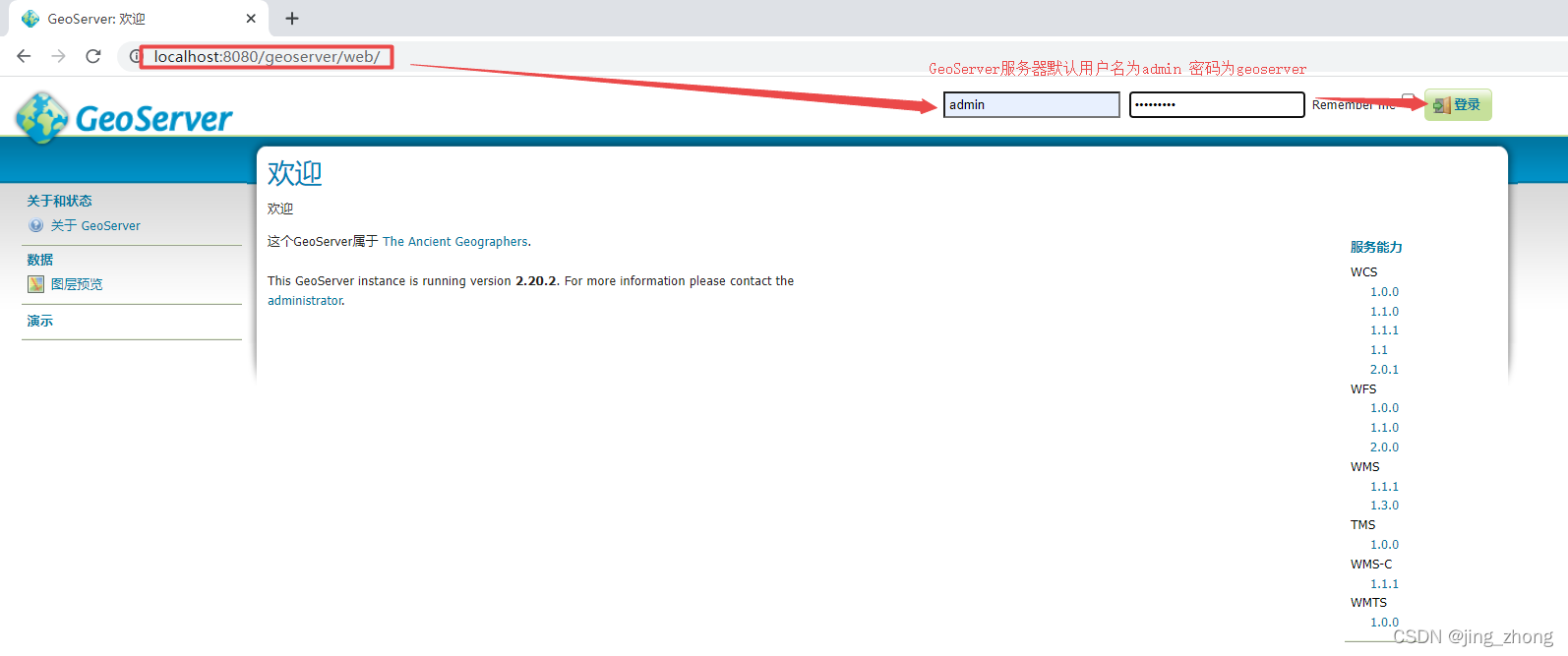This screenshot has width=1568, height=656.
Task: Open WCS 1.1 capabilities link
Action: 1379,350
